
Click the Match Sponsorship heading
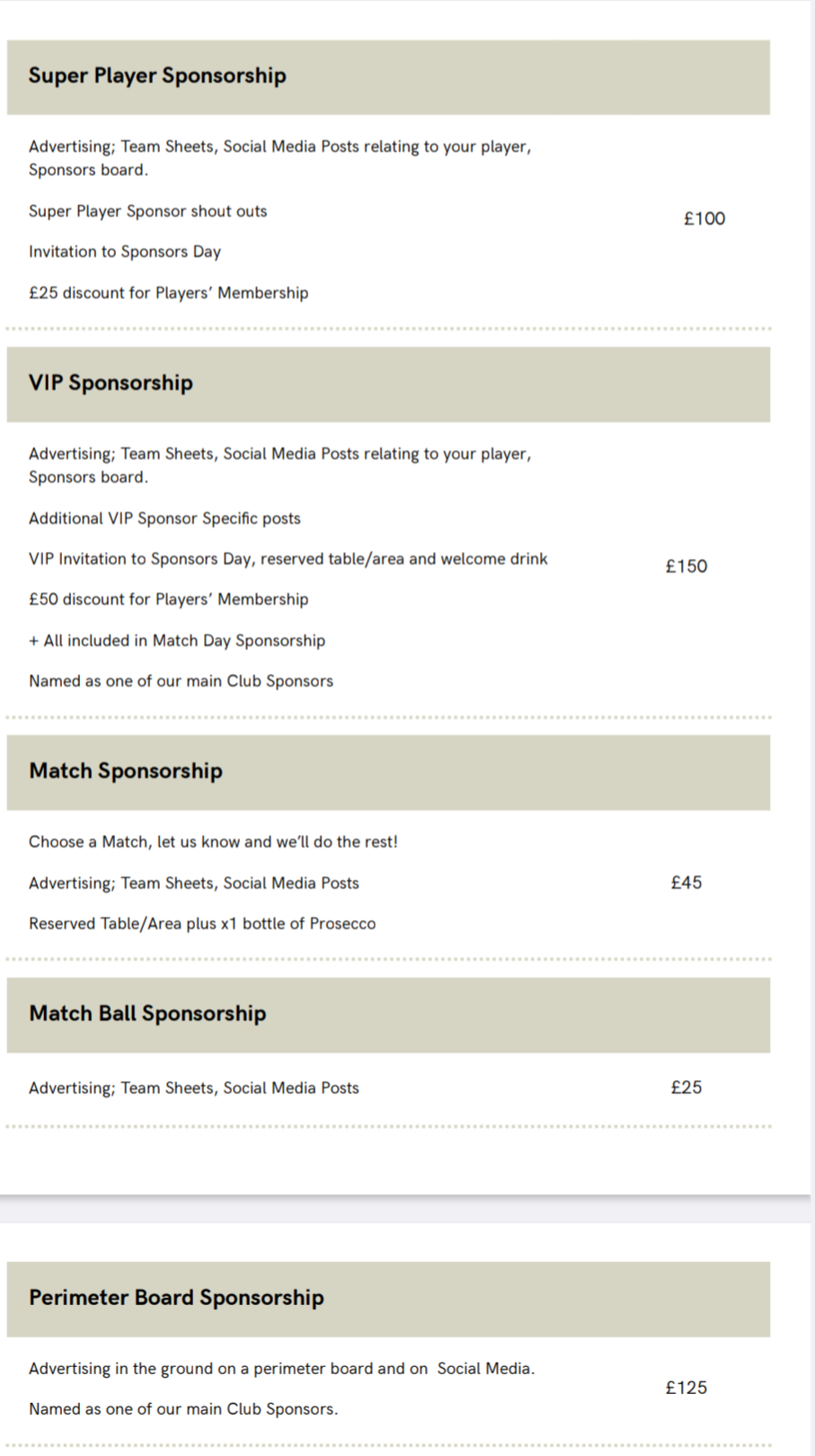tap(126, 771)
